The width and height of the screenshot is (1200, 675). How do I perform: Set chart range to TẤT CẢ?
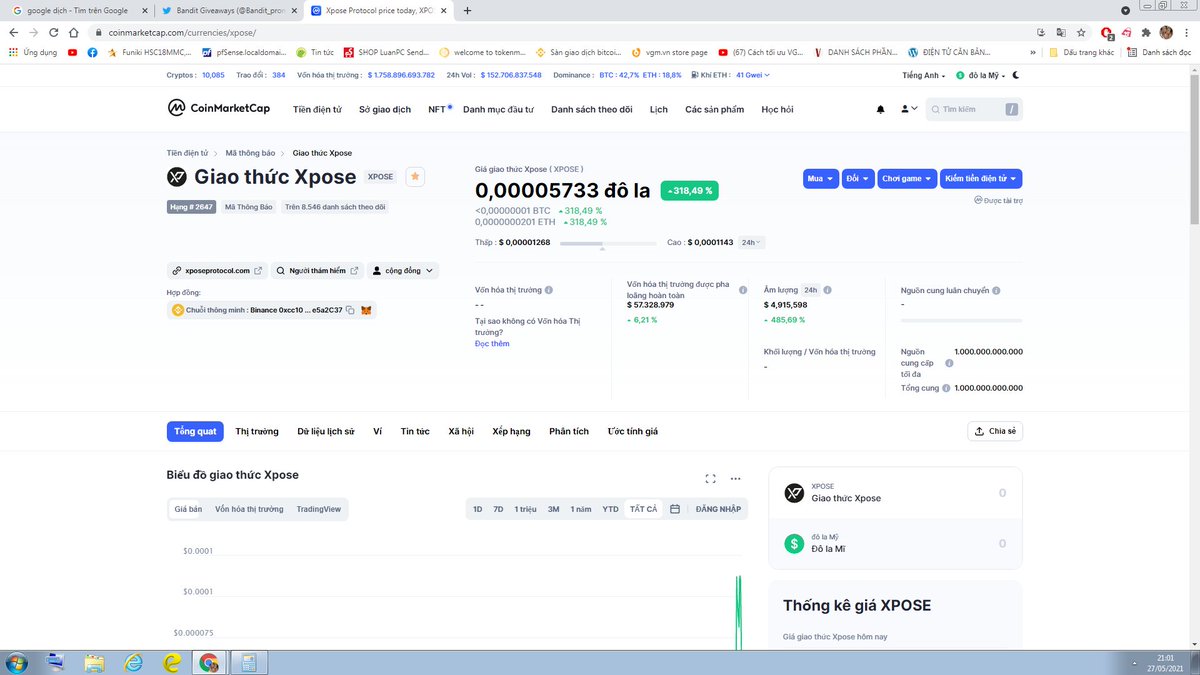(x=644, y=509)
